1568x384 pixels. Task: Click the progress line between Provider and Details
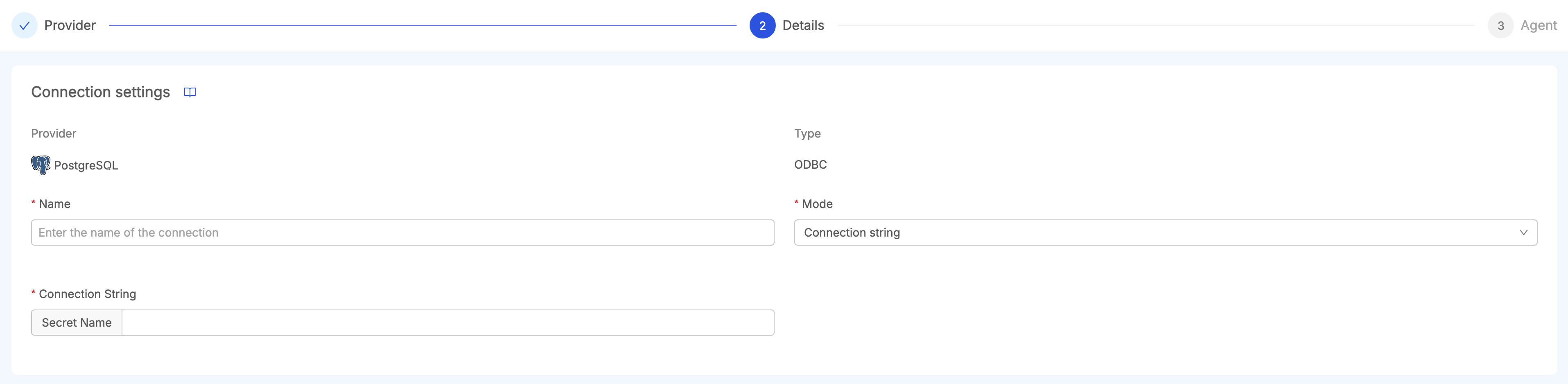point(426,25)
